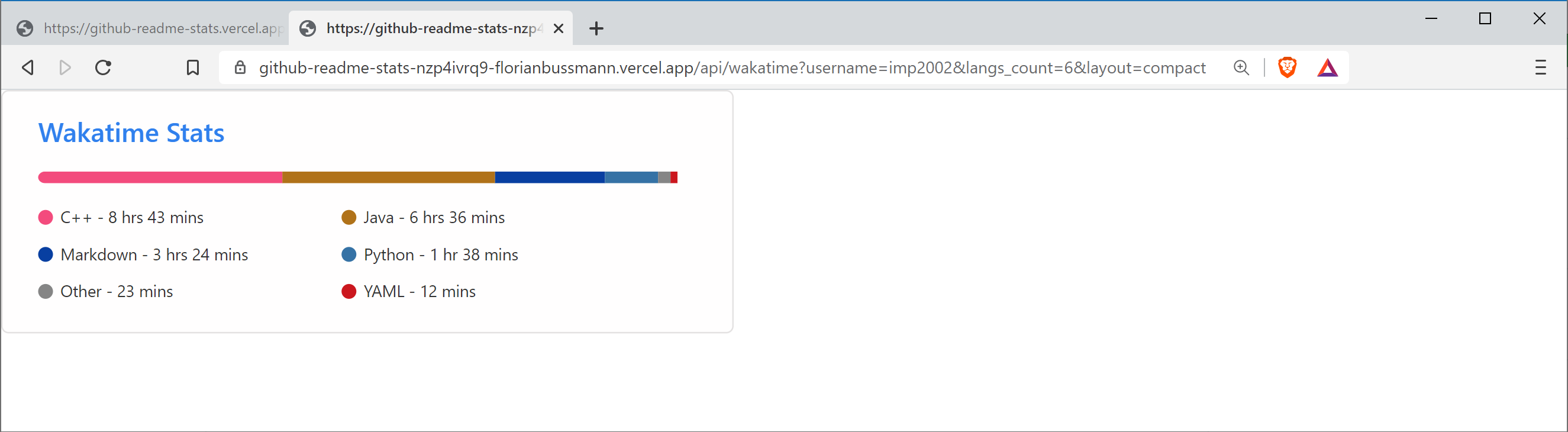Click the address bar URL
The width and height of the screenshot is (1568, 432).
click(x=730, y=67)
